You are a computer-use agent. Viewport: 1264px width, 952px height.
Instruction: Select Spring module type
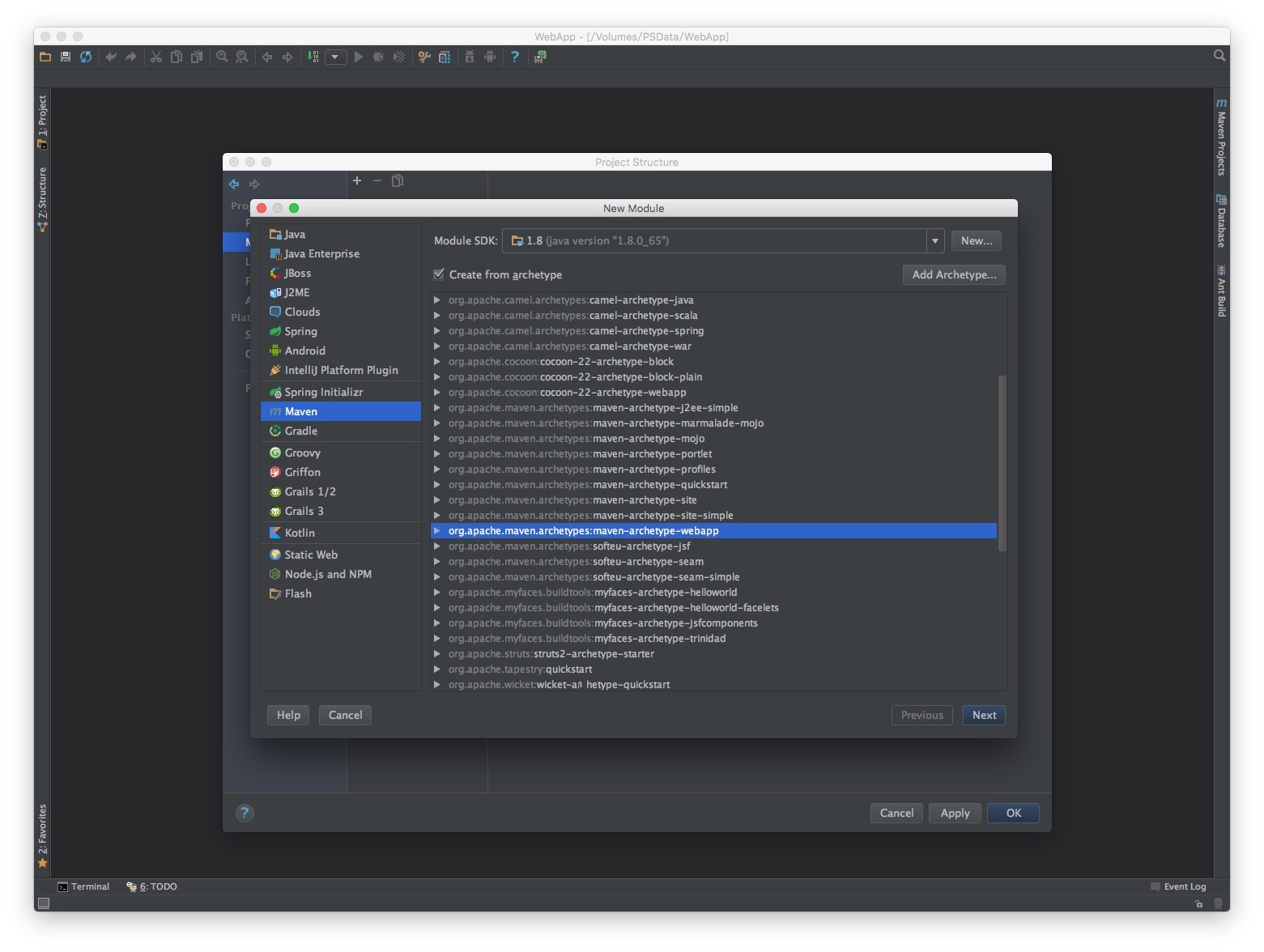click(x=341, y=331)
